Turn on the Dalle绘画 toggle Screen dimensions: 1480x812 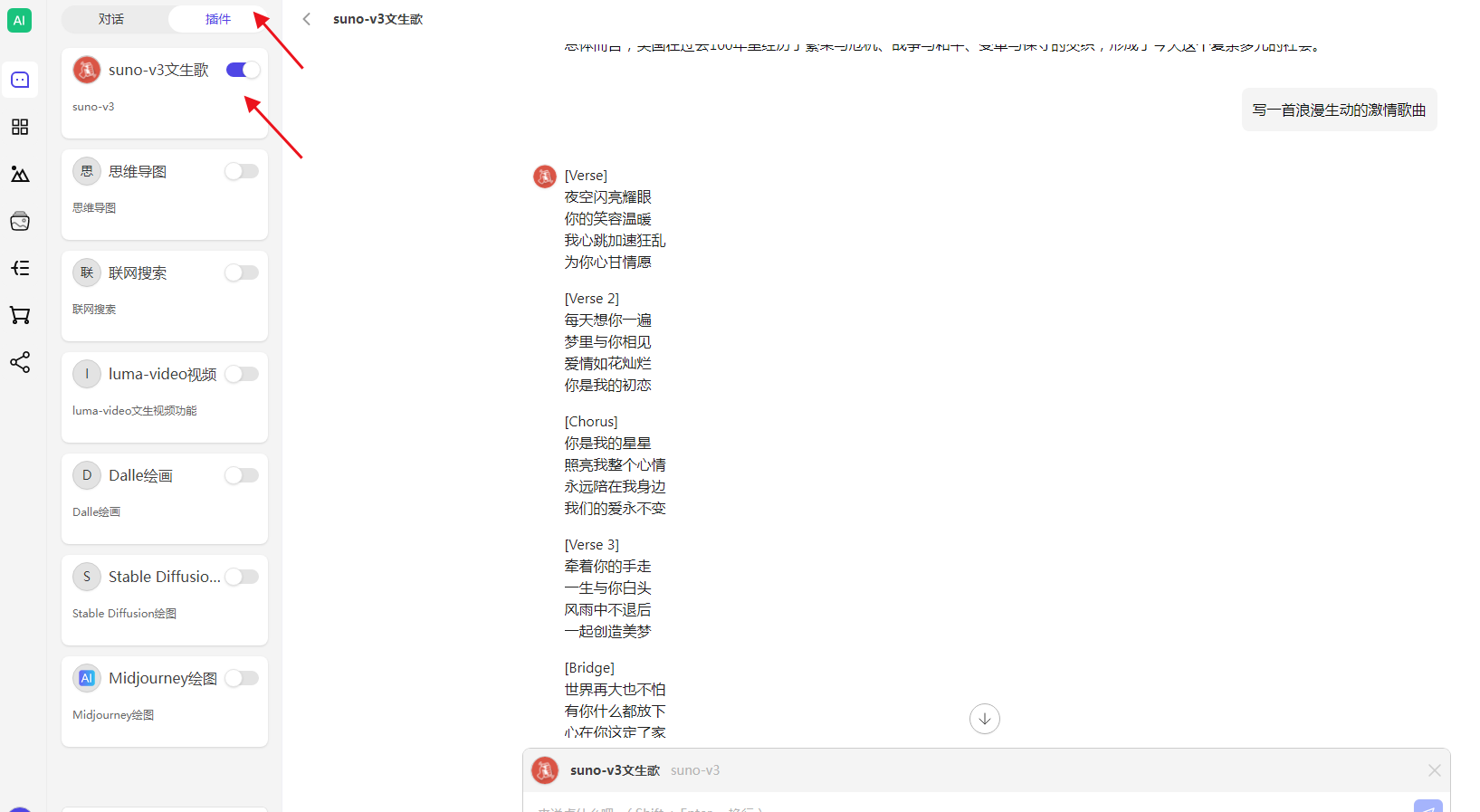pos(242,475)
